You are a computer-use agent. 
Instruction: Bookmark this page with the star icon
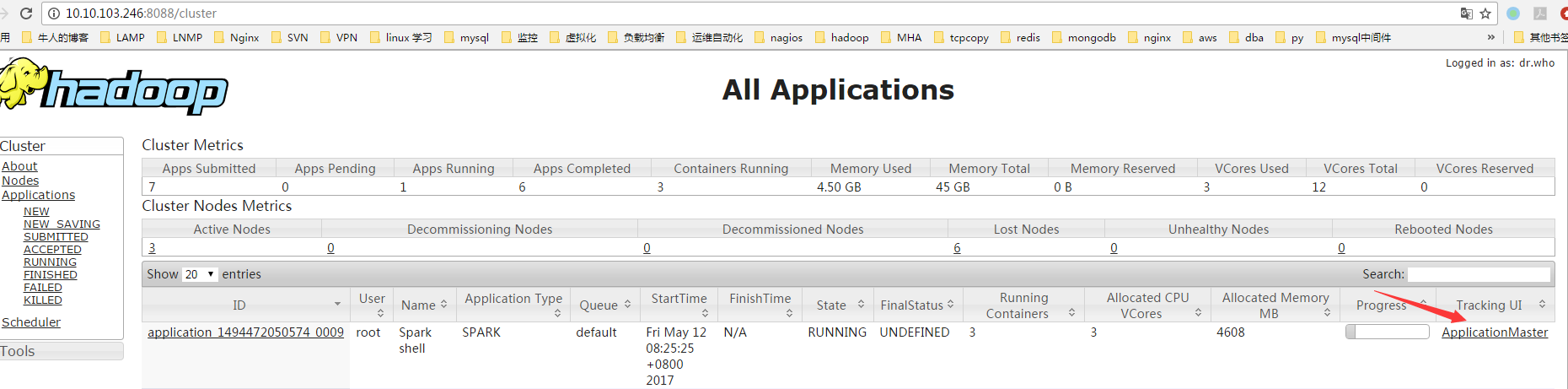(1485, 14)
